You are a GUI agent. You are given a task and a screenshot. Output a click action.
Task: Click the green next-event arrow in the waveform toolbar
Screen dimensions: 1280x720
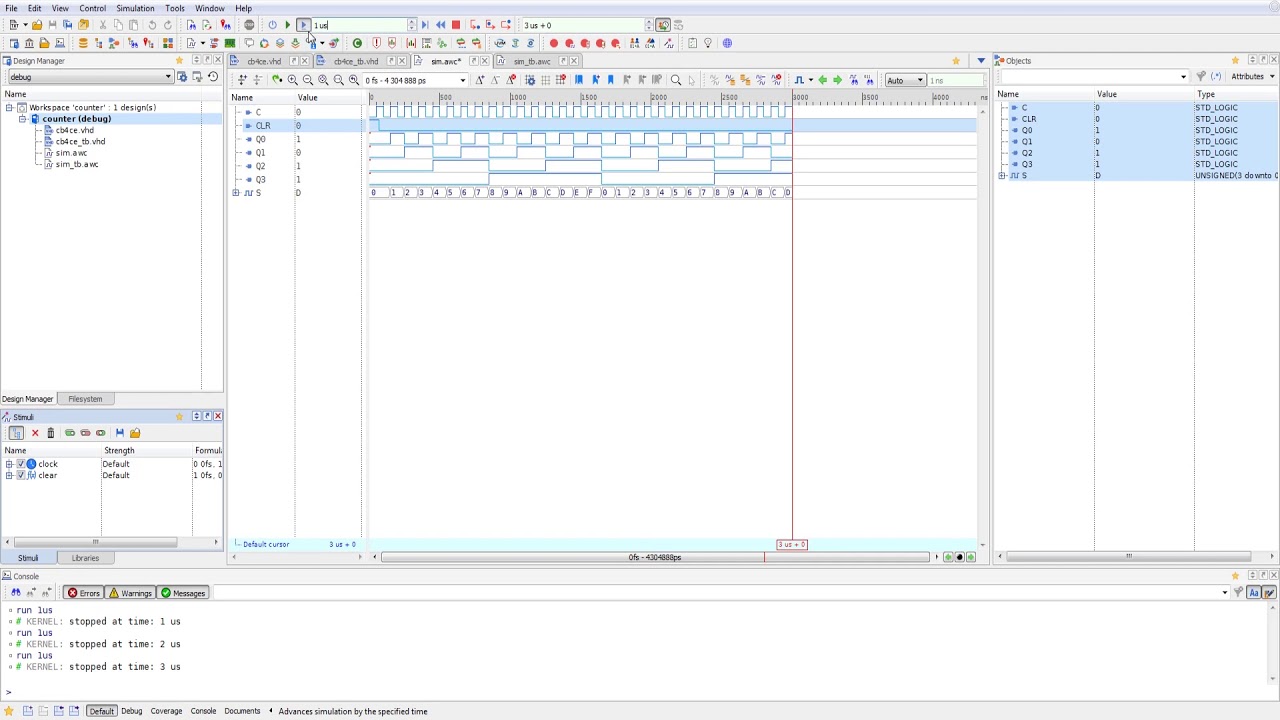(837, 80)
